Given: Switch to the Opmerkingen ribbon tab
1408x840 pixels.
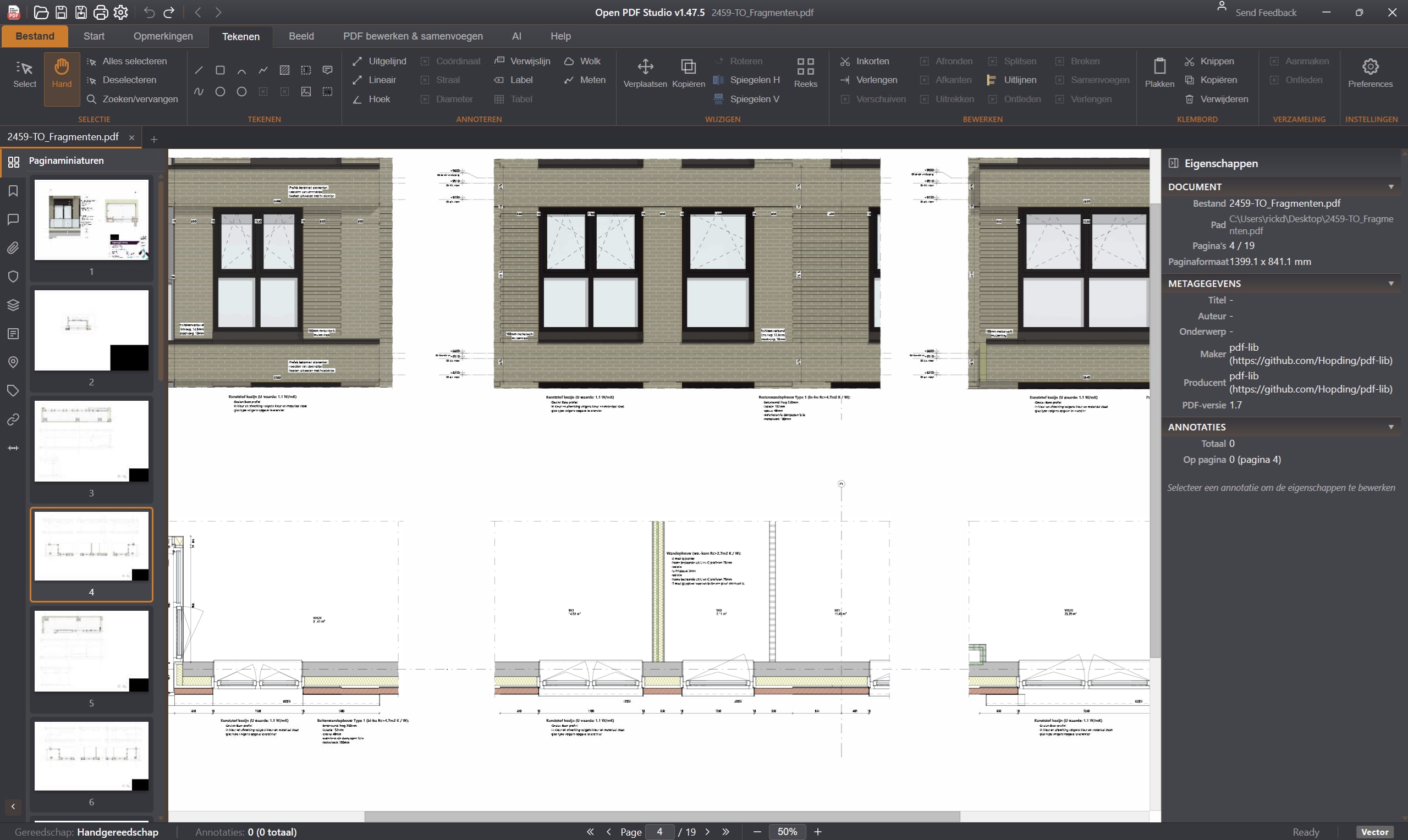Looking at the screenshot, I should click(x=163, y=36).
